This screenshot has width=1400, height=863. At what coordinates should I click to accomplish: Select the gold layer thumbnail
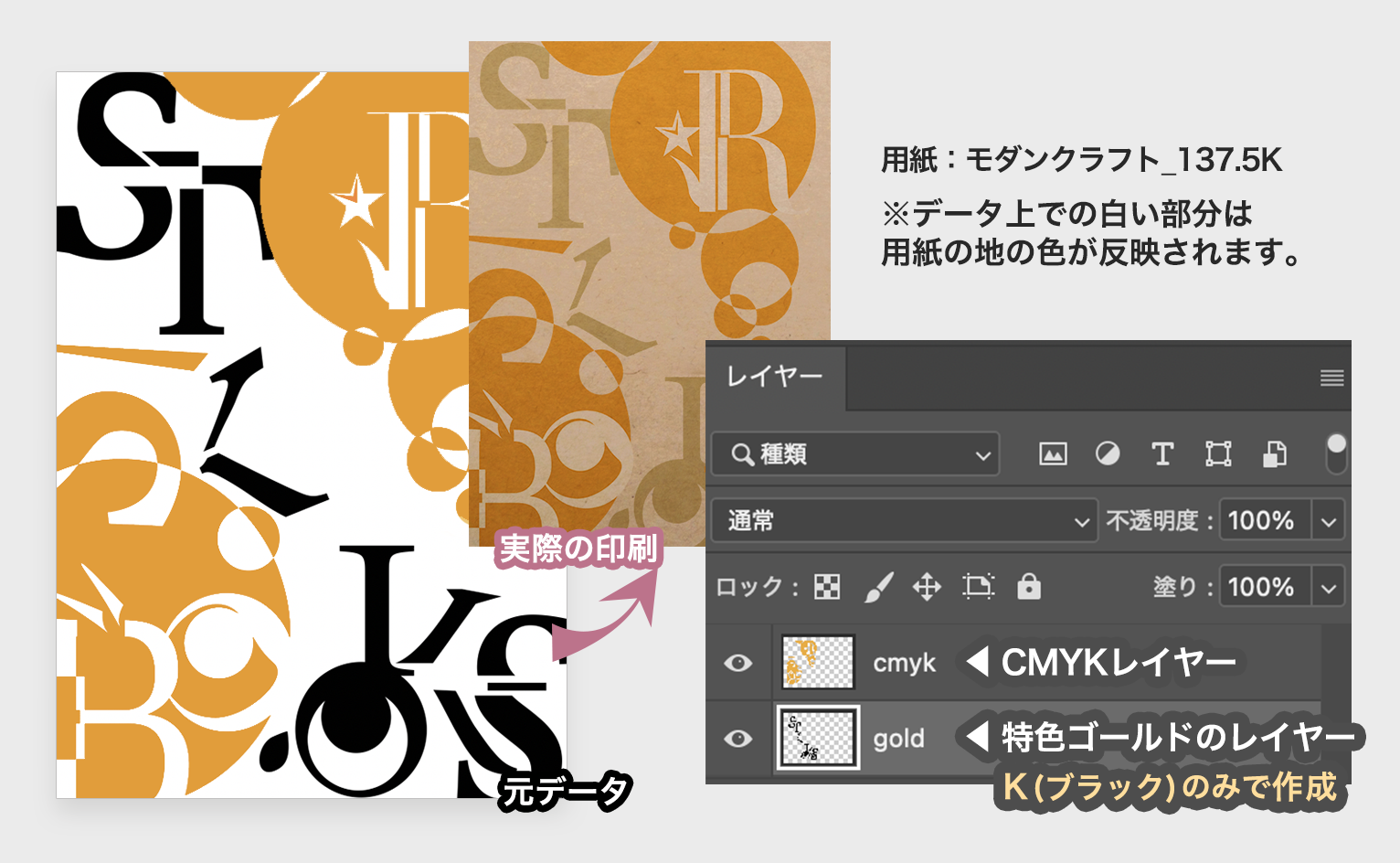click(818, 737)
